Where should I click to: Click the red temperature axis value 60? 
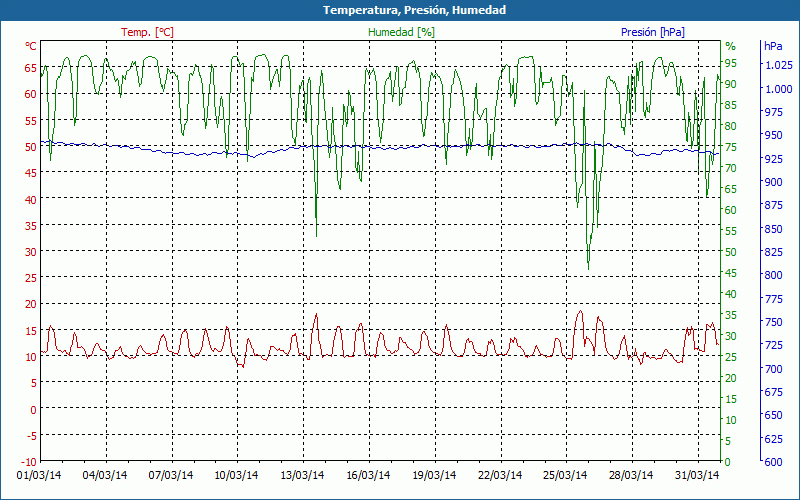click(x=31, y=94)
